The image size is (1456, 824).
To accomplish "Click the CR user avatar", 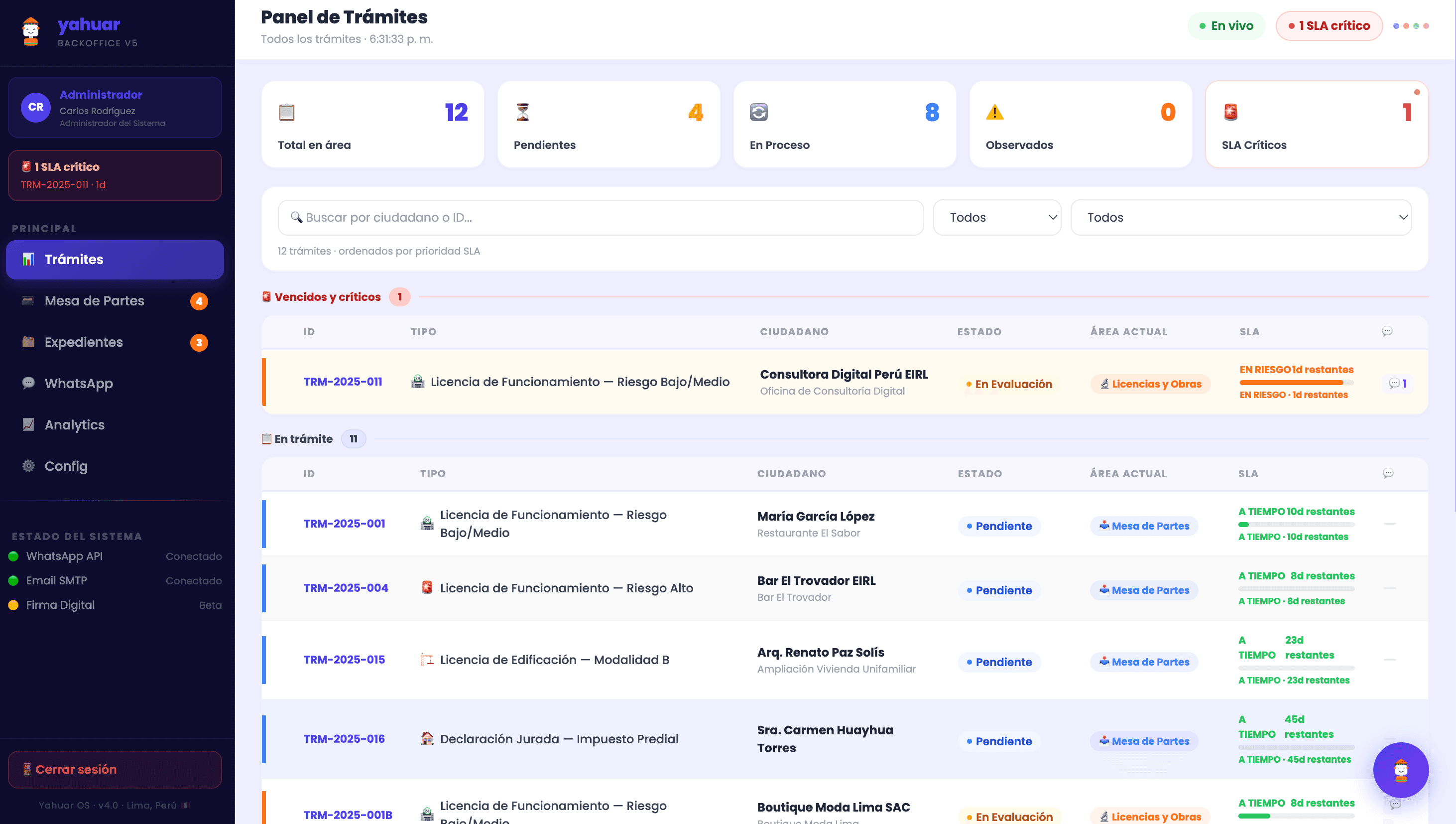I will click(x=36, y=107).
